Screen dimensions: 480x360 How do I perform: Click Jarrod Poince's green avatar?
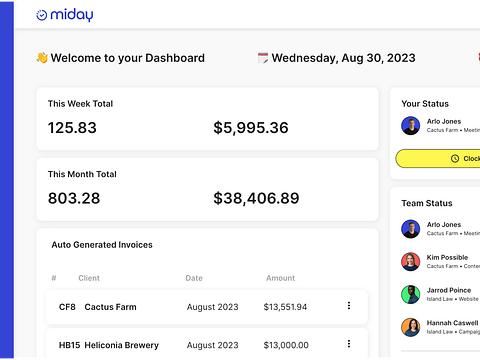pyautogui.click(x=410, y=294)
